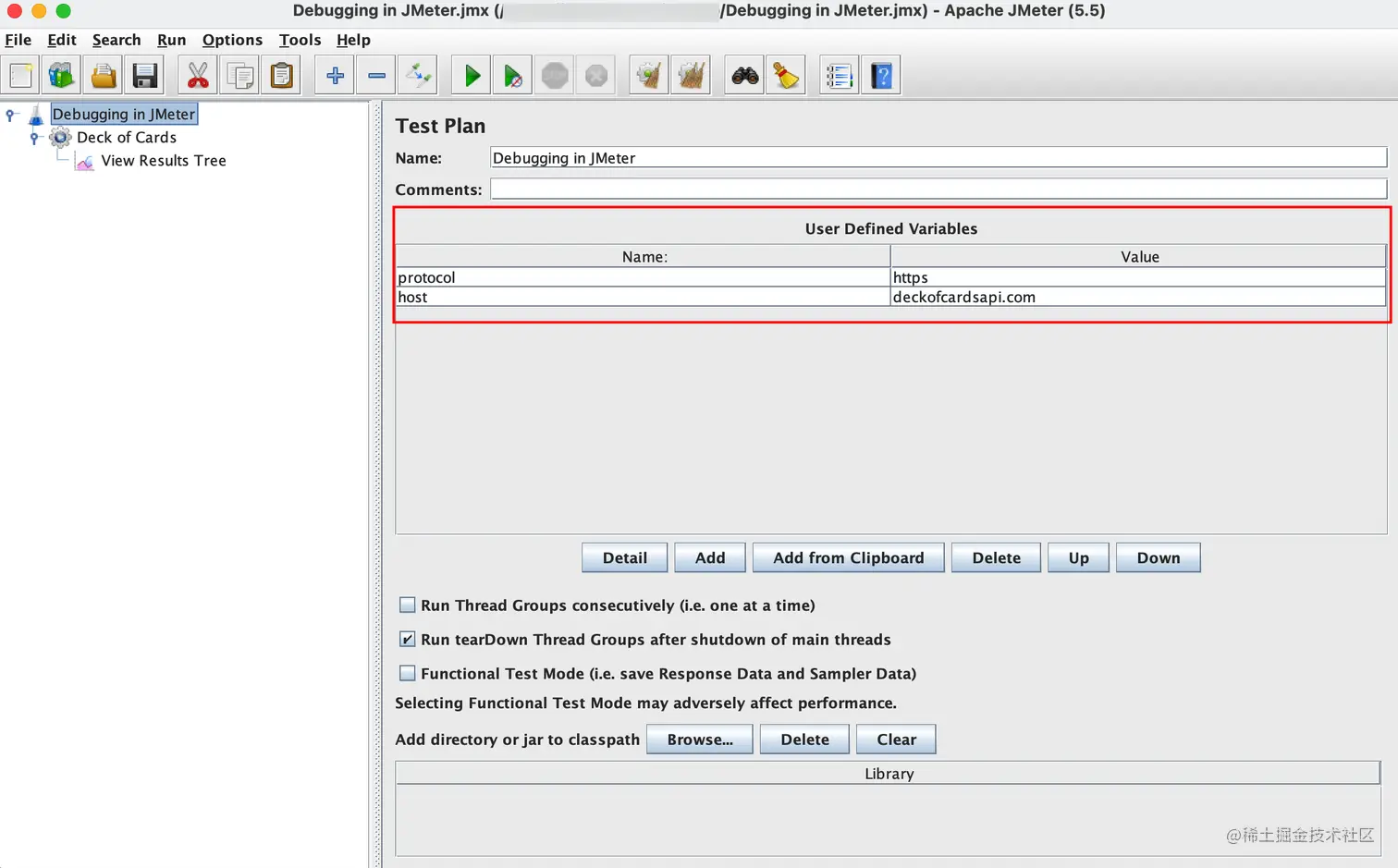
Task: Add a variable row with the Add button
Action: click(x=710, y=557)
